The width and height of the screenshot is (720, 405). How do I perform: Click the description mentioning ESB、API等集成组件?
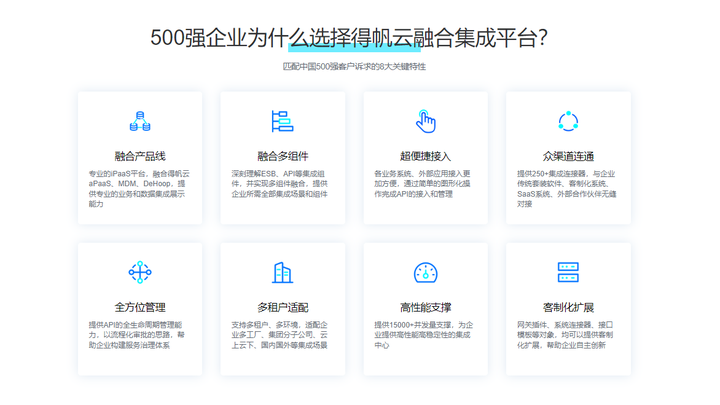click(x=280, y=184)
